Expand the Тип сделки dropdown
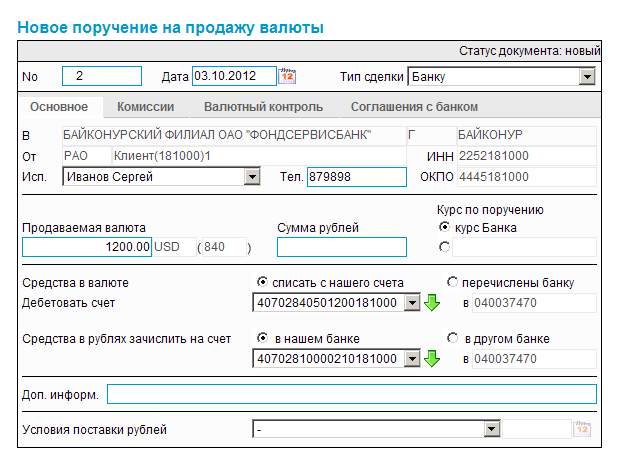The height and width of the screenshot is (468, 618). (587, 76)
